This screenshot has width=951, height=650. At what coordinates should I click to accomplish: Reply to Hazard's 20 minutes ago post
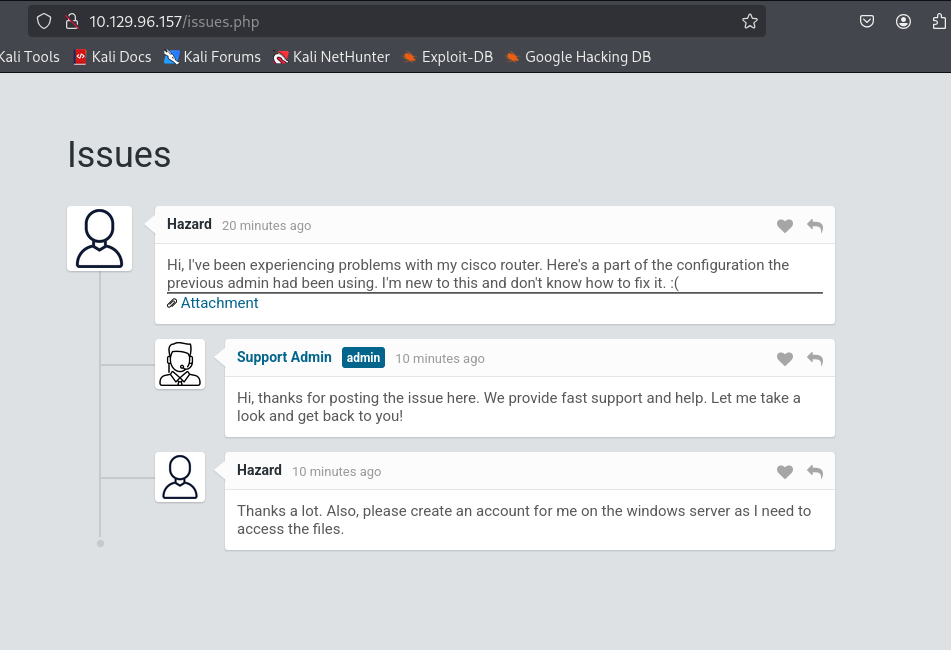coord(815,226)
